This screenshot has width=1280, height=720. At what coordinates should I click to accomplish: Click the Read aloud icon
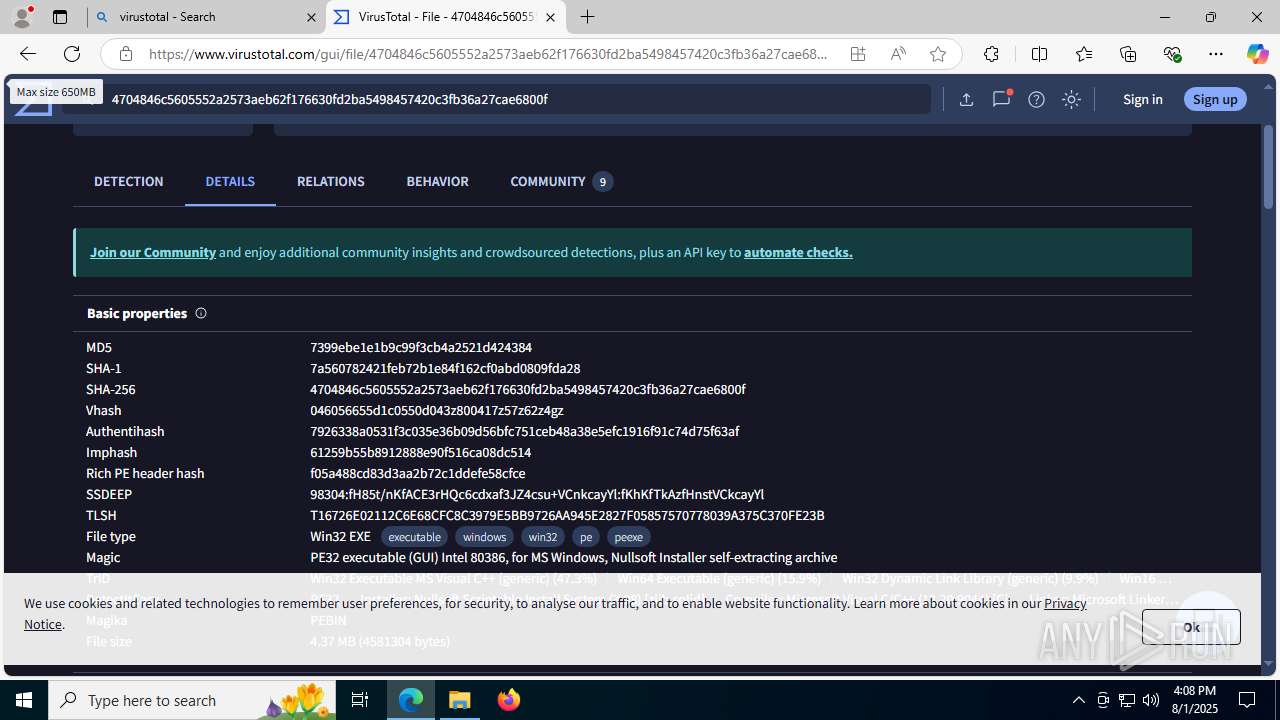[898, 54]
